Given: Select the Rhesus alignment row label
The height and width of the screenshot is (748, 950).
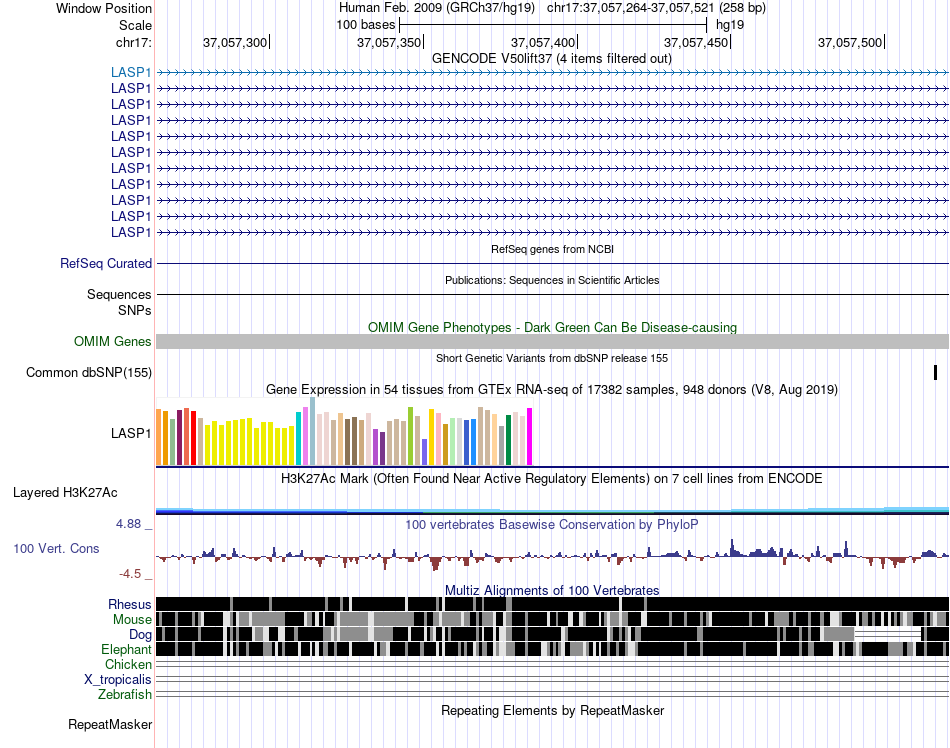Looking at the screenshot, I should coord(130,604).
